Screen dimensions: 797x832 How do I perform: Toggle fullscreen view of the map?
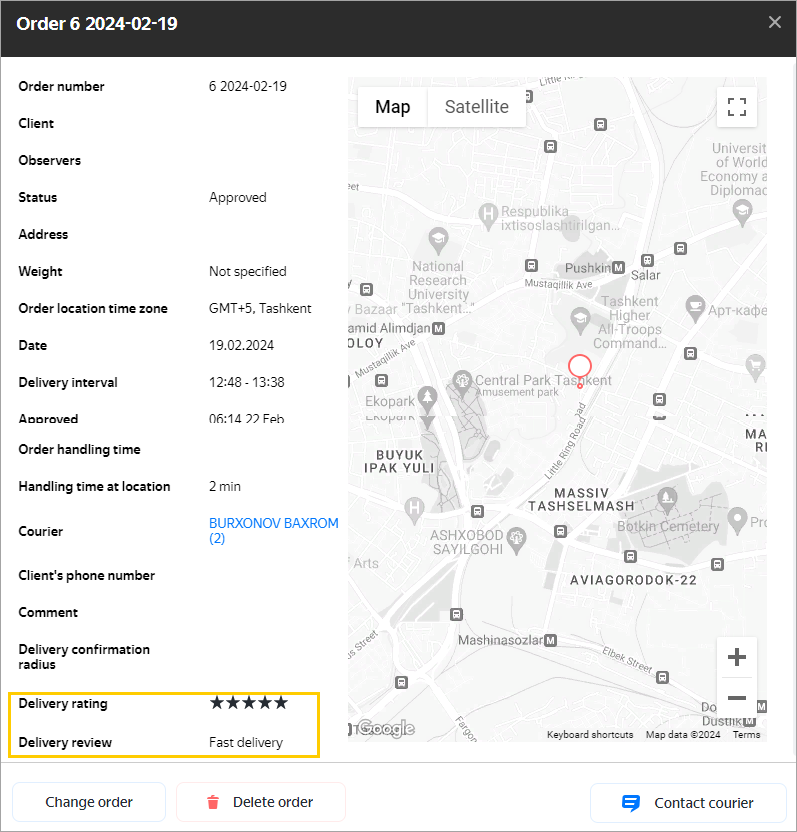click(x=736, y=107)
